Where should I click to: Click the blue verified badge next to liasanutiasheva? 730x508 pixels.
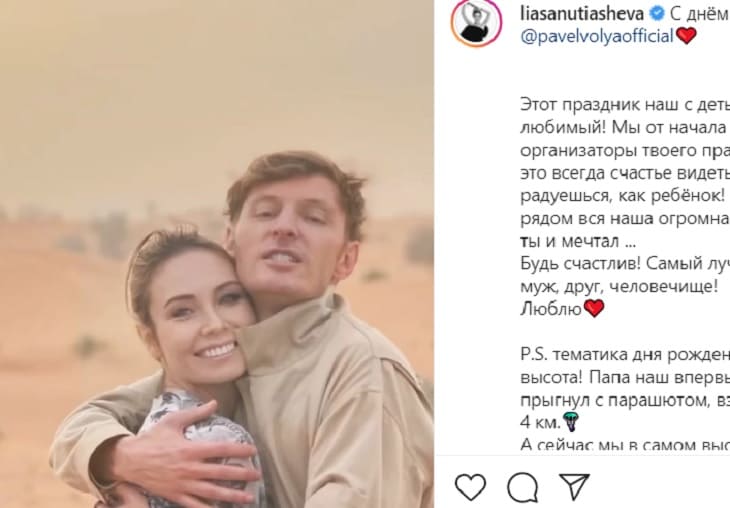point(657,14)
